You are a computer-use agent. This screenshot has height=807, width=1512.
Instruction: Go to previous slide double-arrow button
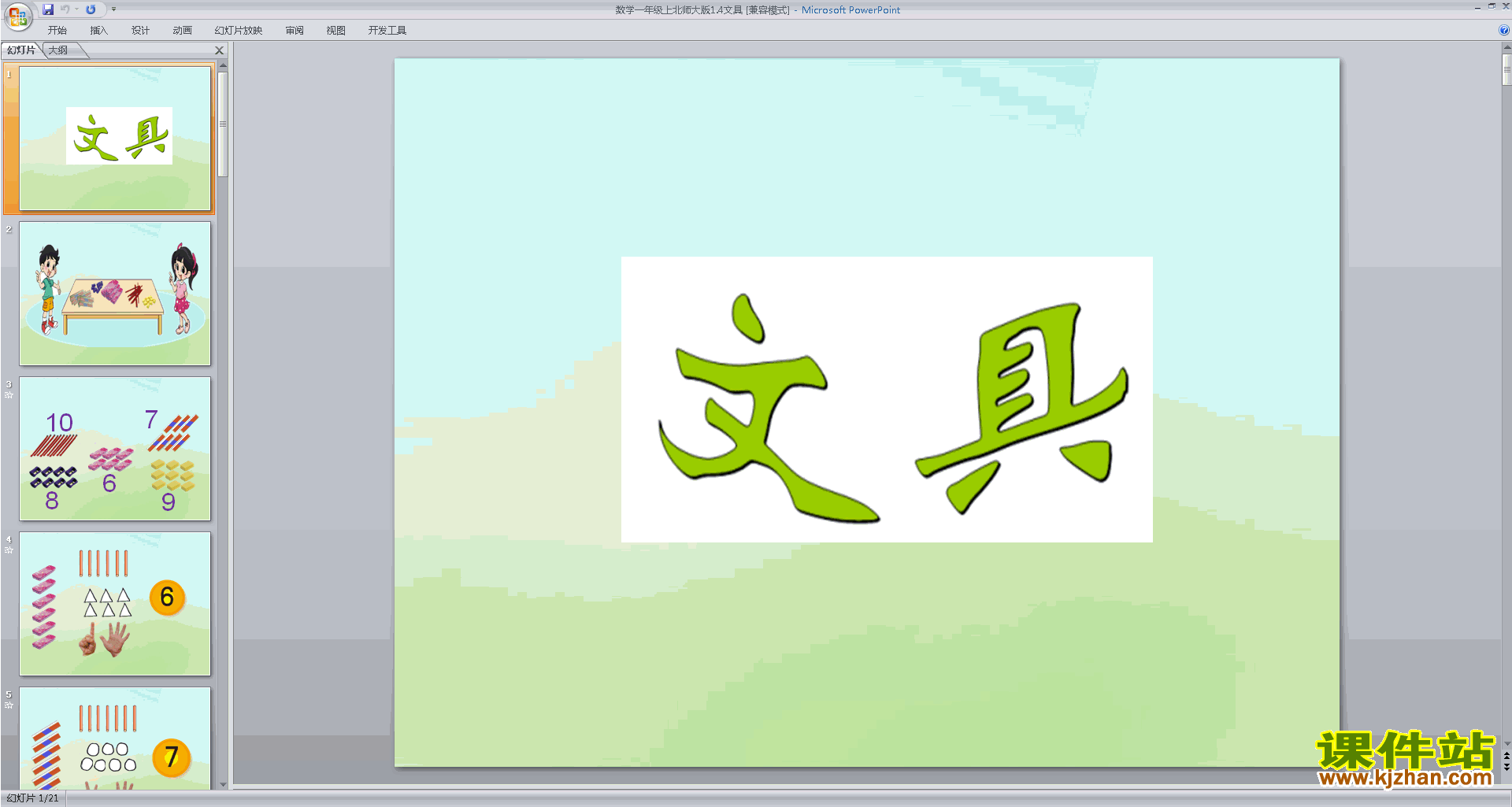[1506, 756]
